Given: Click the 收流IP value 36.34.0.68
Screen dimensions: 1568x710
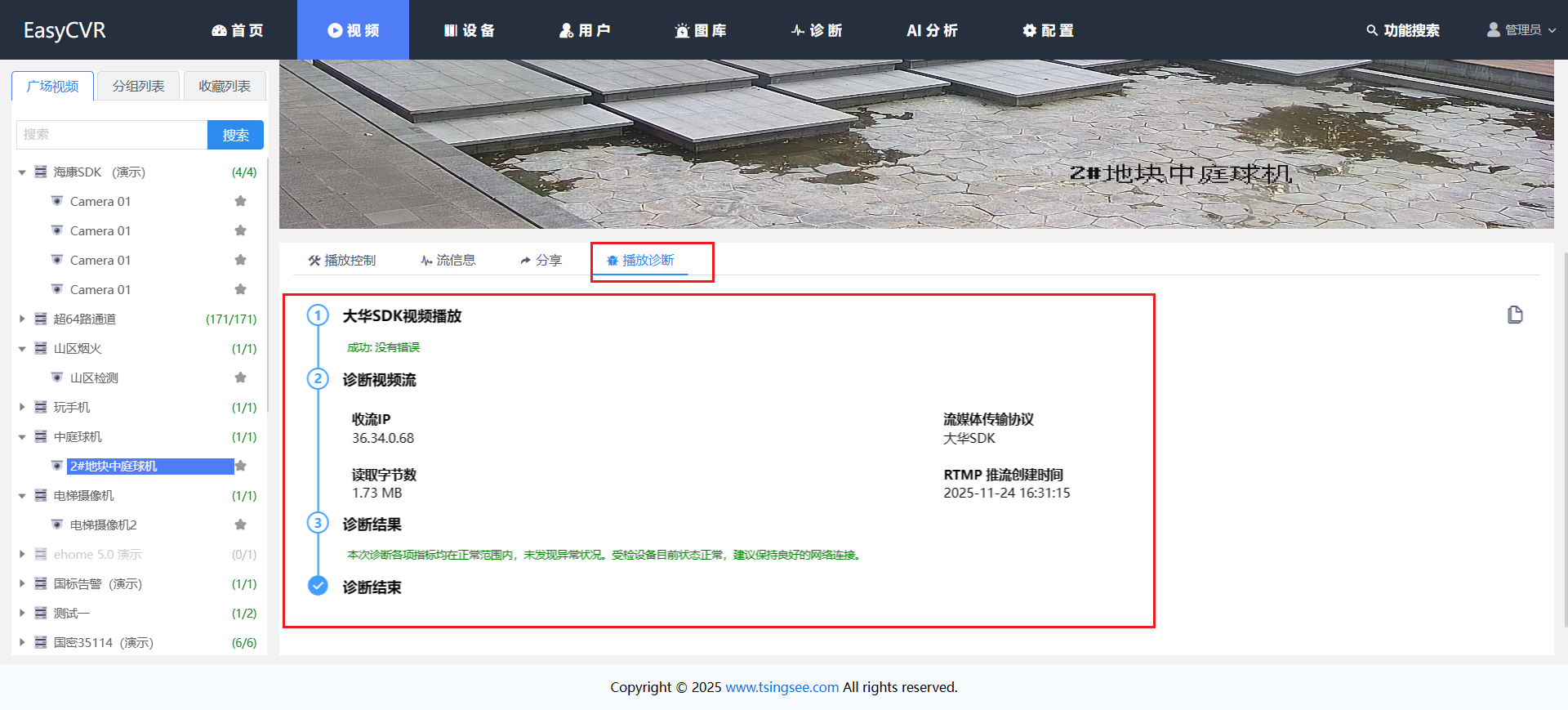Looking at the screenshot, I should tap(383, 438).
